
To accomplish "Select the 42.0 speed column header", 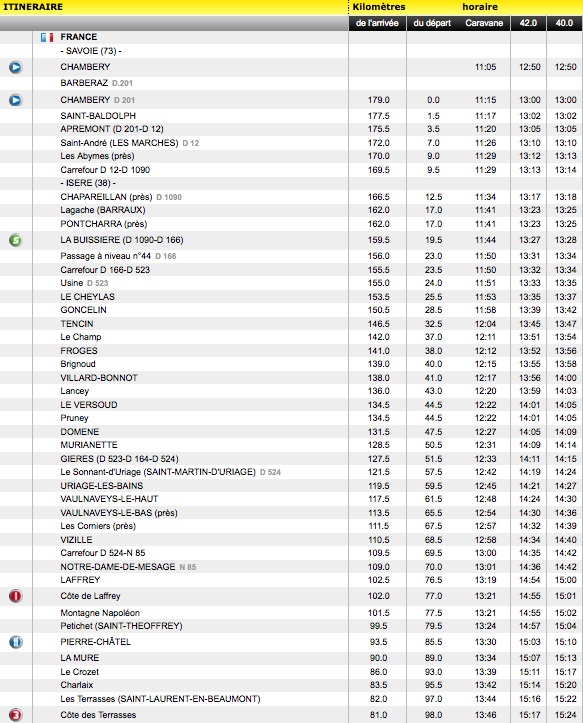I will pos(529,23).
